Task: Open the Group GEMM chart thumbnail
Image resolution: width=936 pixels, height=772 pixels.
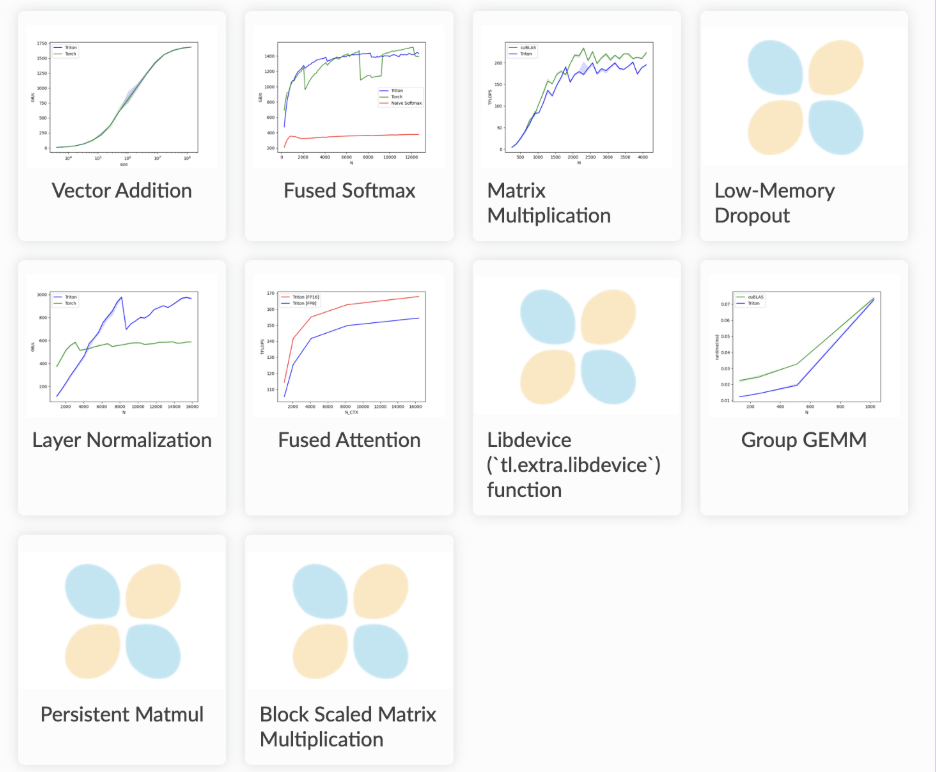Action: click(x=805, y=346)
